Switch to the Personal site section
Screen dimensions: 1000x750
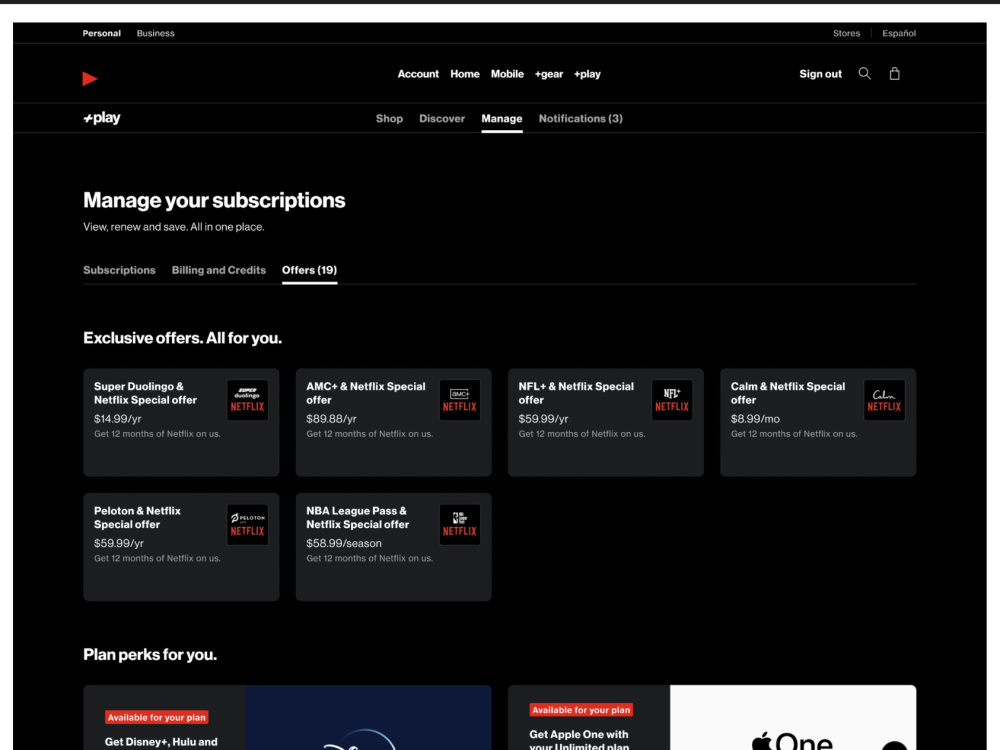click(x=101, y=33)
